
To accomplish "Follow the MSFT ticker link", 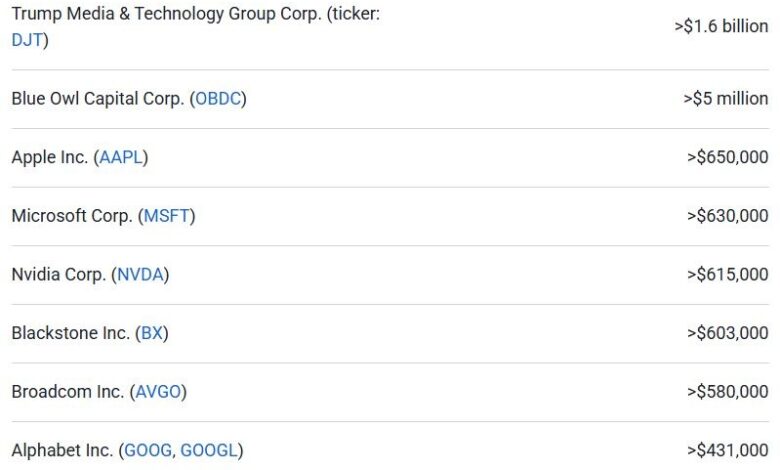I will click(x=168, y=216).
